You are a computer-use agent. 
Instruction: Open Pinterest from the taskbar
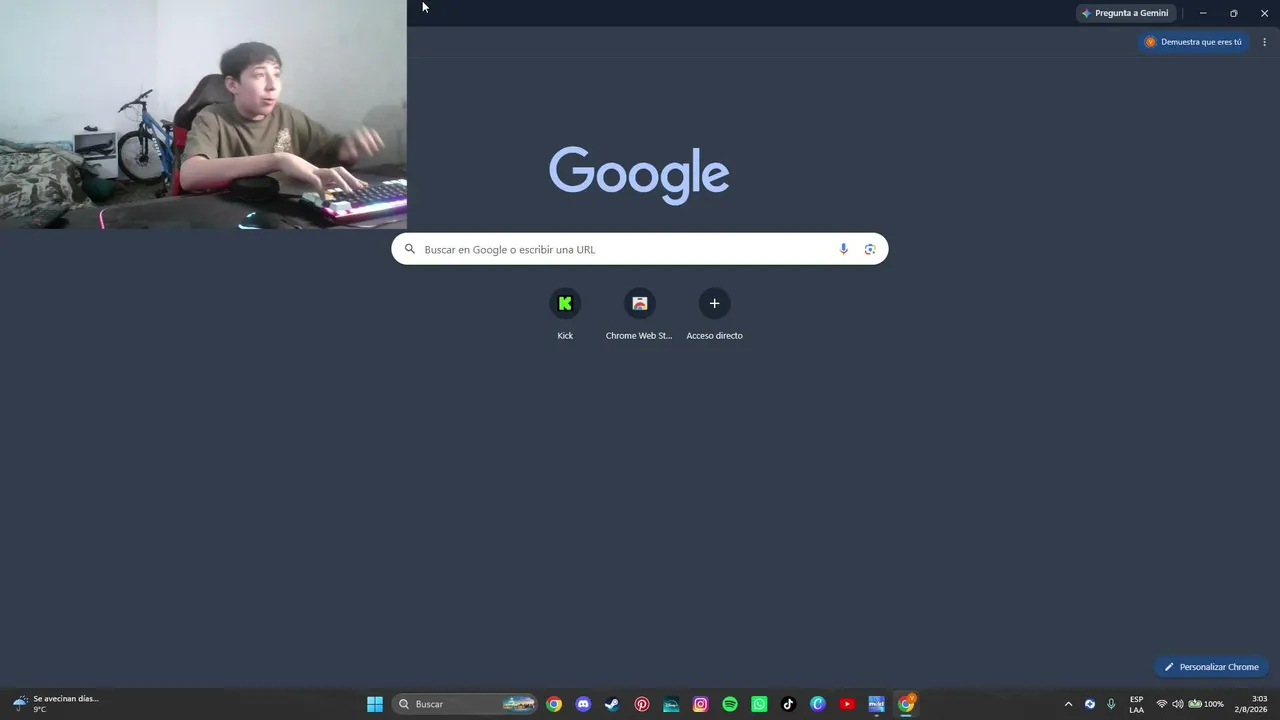click(642, 704)
